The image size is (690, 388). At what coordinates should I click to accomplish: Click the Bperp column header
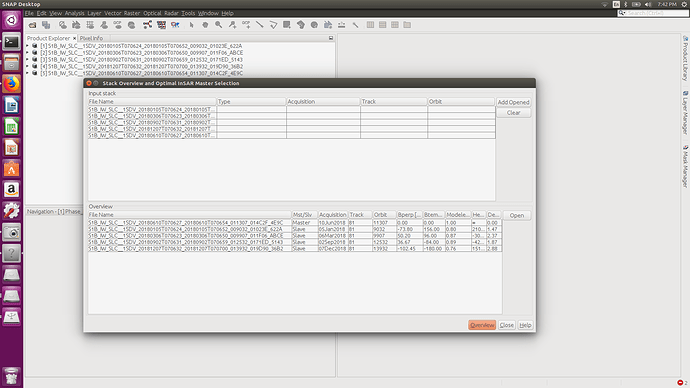coord(409,215)
